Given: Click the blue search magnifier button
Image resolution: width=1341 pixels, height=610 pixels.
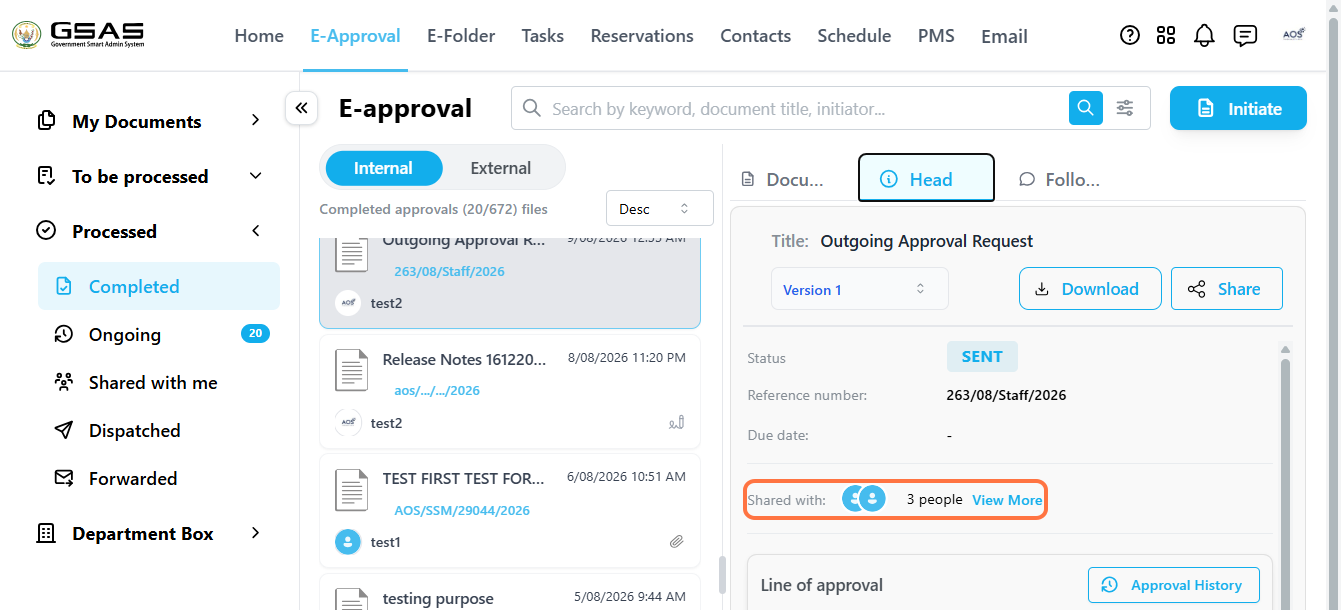Looking at the screenshot, I should click(1085, 108).
